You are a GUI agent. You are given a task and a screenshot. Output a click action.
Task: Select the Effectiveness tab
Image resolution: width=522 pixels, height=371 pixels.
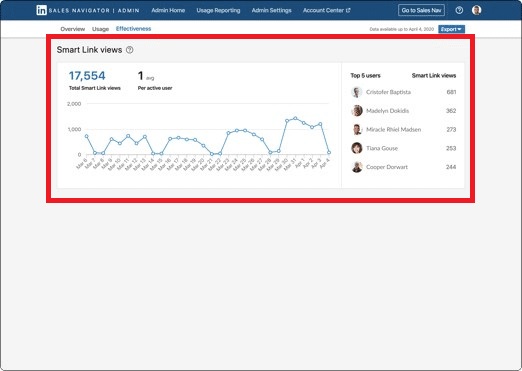tap(133, 29)
